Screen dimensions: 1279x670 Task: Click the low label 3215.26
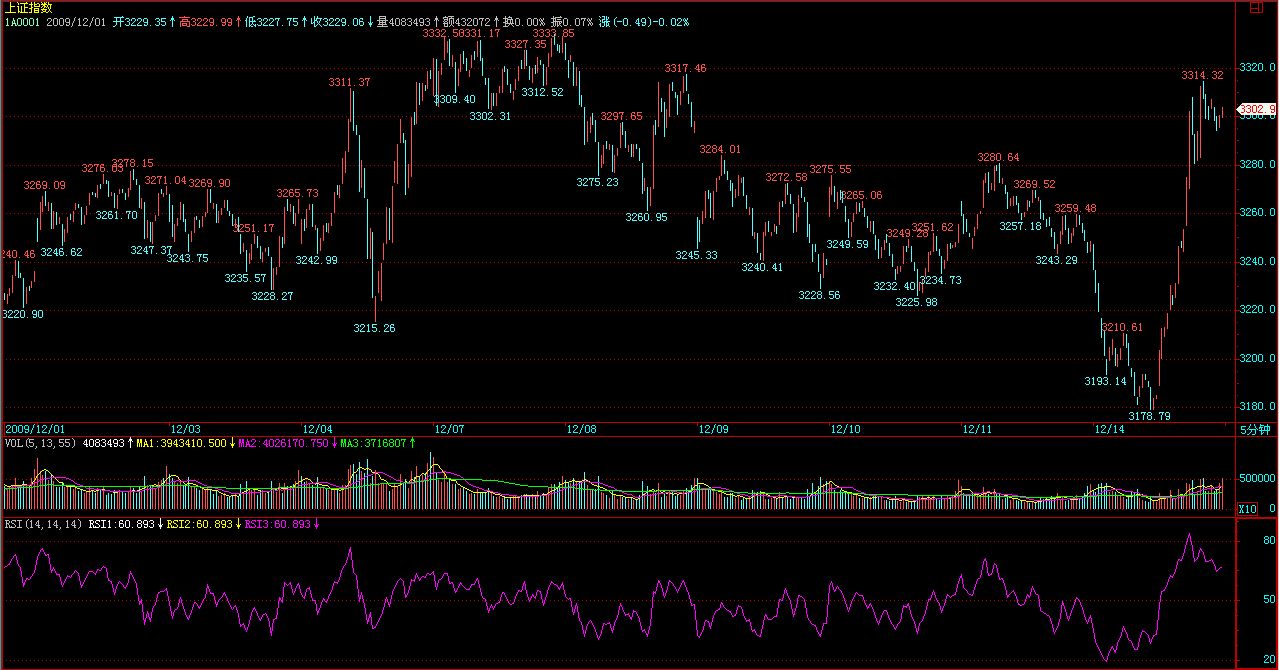click(x=374, y=328)
